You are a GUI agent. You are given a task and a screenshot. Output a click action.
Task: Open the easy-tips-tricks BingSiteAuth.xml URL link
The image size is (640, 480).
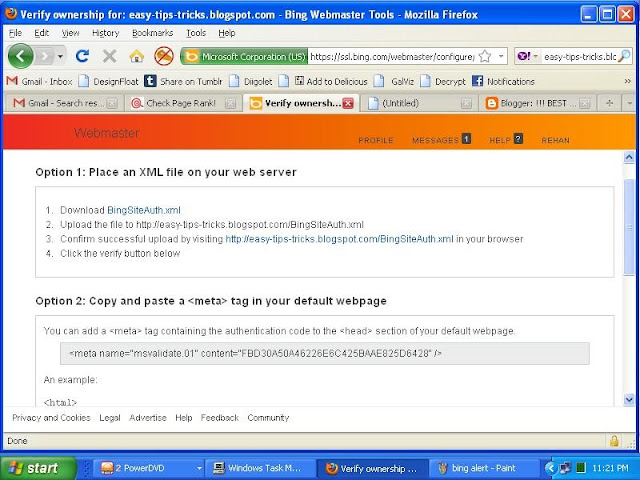coord(339,239)
